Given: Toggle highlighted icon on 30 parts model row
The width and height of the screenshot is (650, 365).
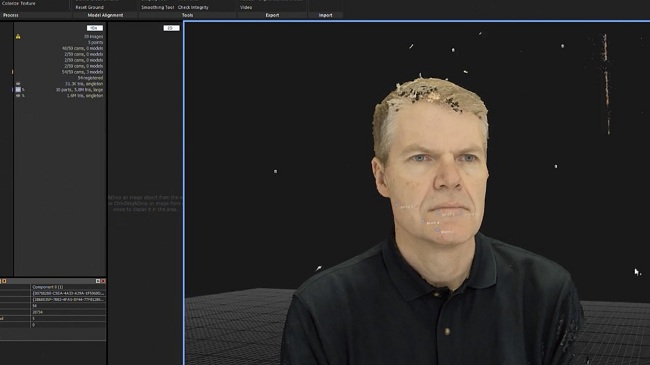Looking at the screenshot, I should tap(18, 90).
